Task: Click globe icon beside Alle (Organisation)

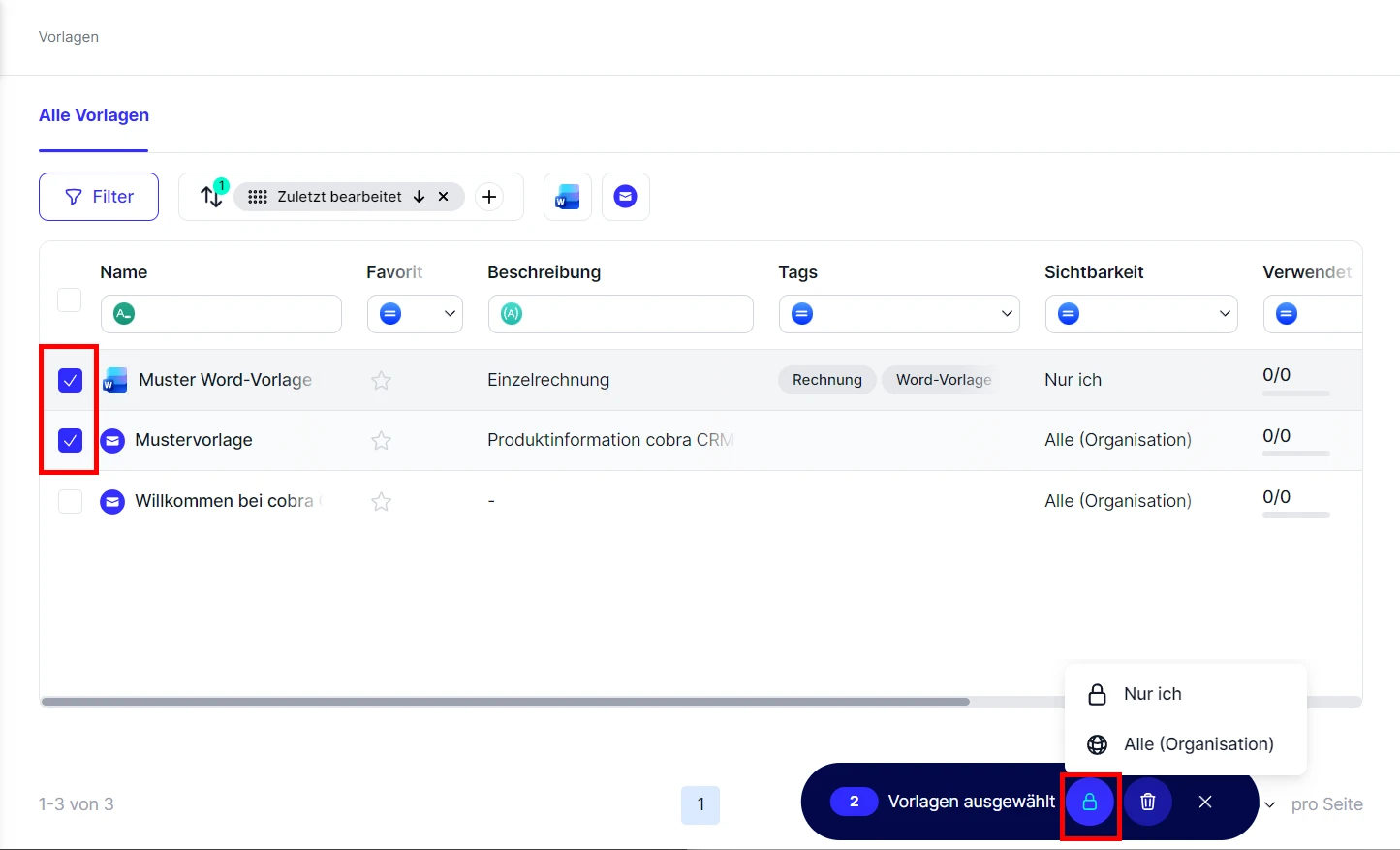Action: (x=1098, y=744)
